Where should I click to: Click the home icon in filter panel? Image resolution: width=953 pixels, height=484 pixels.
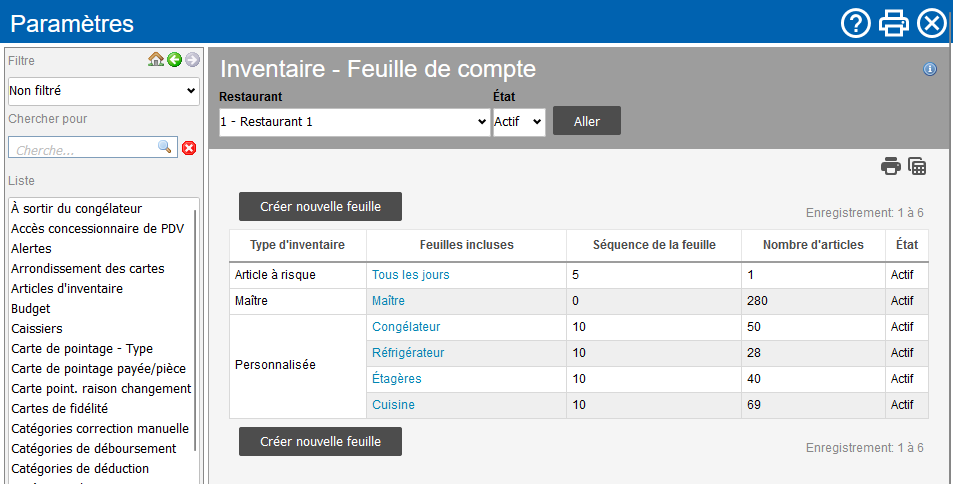pos(156,60)
